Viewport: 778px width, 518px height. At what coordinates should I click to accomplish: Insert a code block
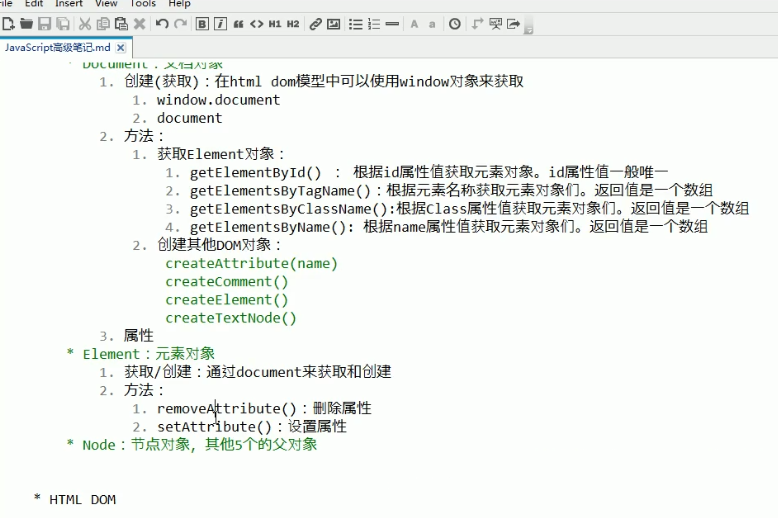click(257, 23)
